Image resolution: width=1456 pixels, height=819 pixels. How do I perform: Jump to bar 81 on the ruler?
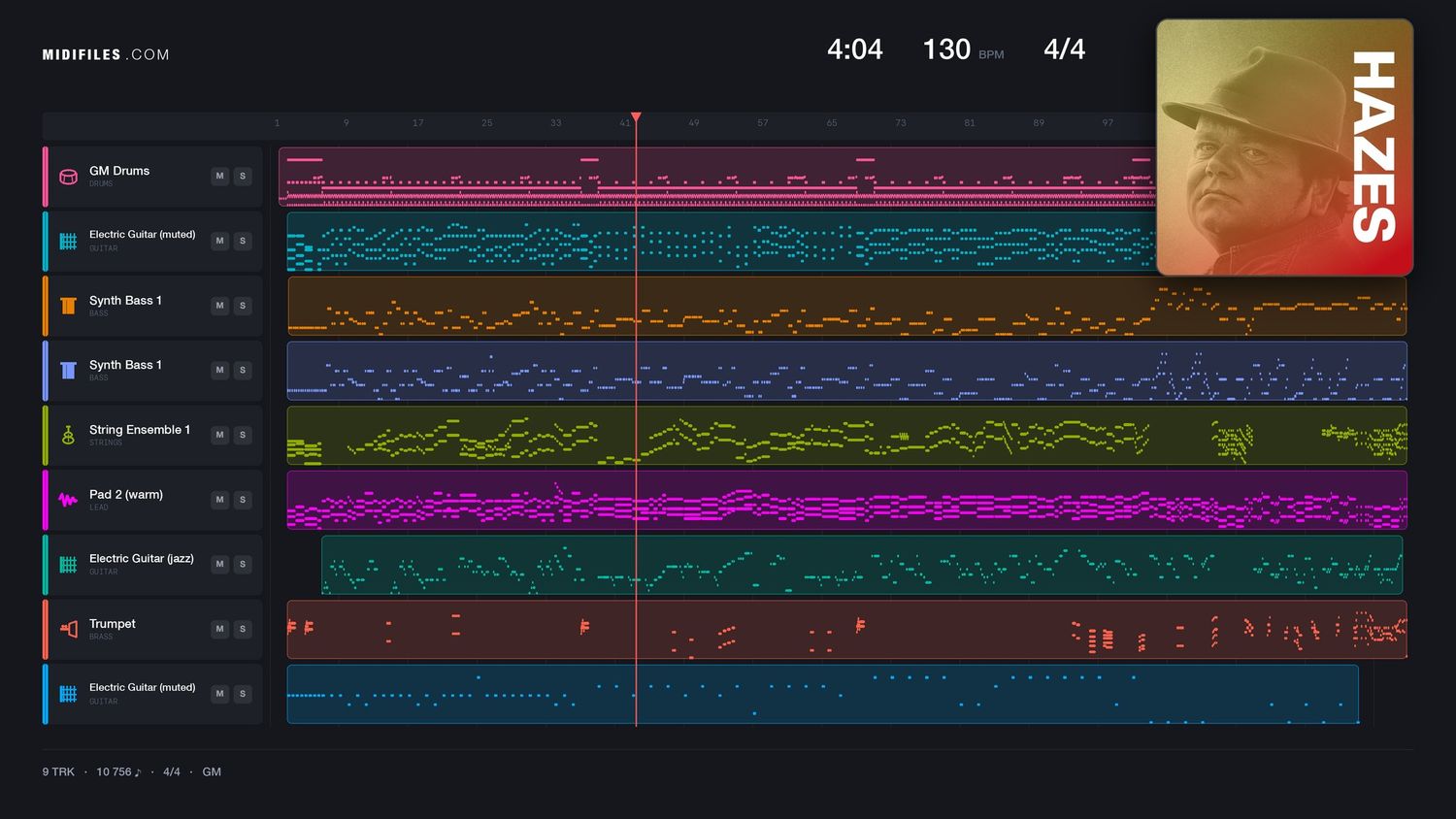(970, 123)
